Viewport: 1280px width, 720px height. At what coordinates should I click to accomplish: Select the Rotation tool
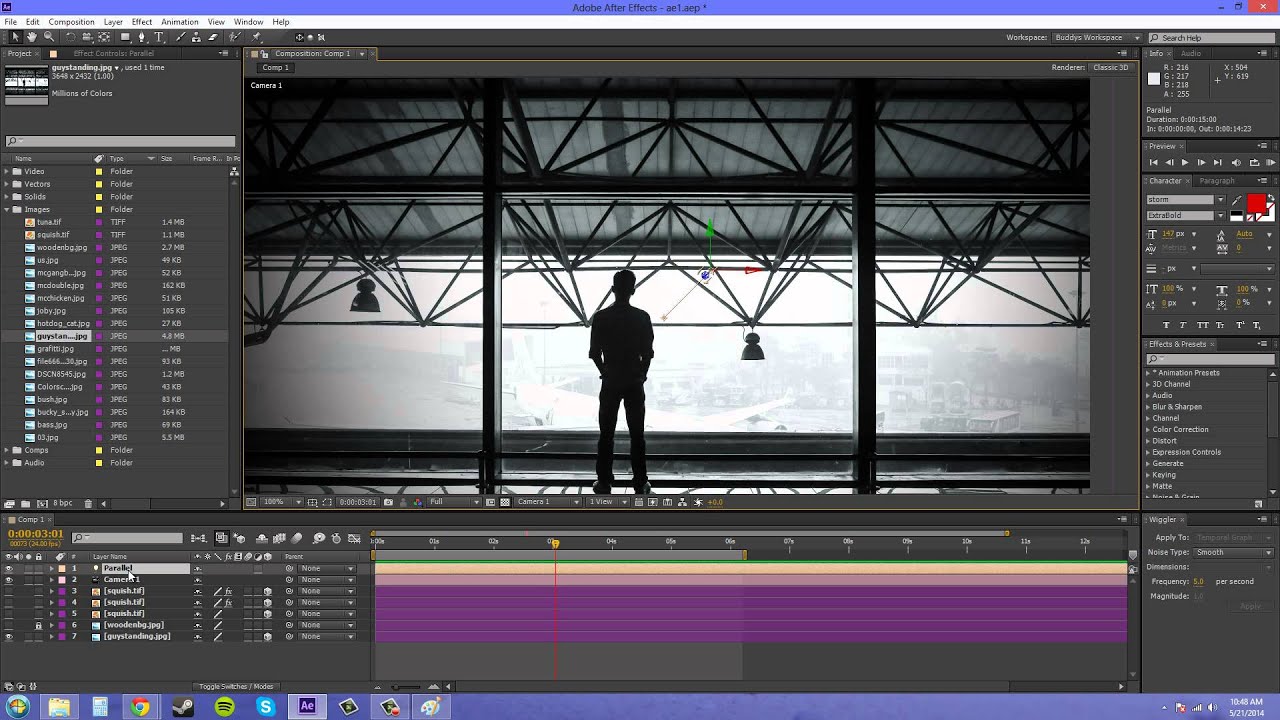[x=71, y=37]
